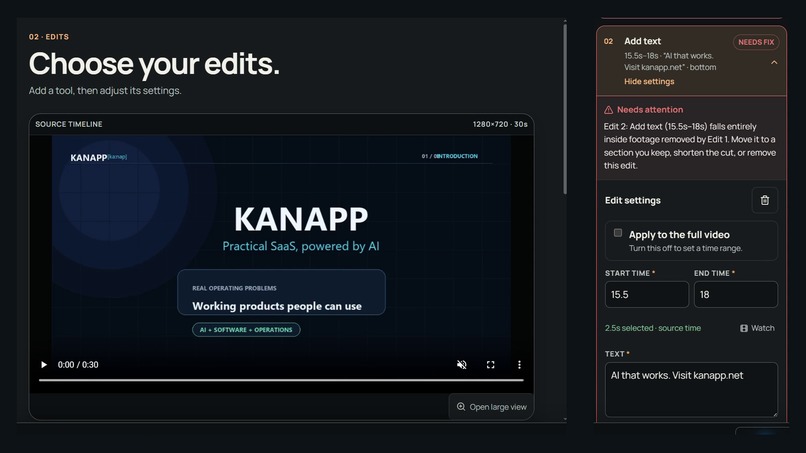Viewport: 806px width, 453px height.
Task: Click the magnifier icon in Open large view
Action: pyautogui.click(x=461, y=407)
